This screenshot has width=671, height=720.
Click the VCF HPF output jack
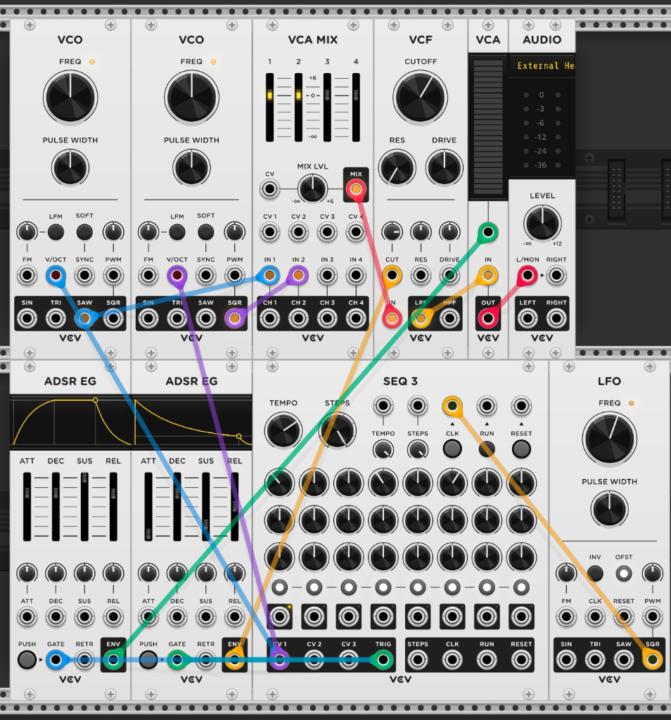point(449,318)
